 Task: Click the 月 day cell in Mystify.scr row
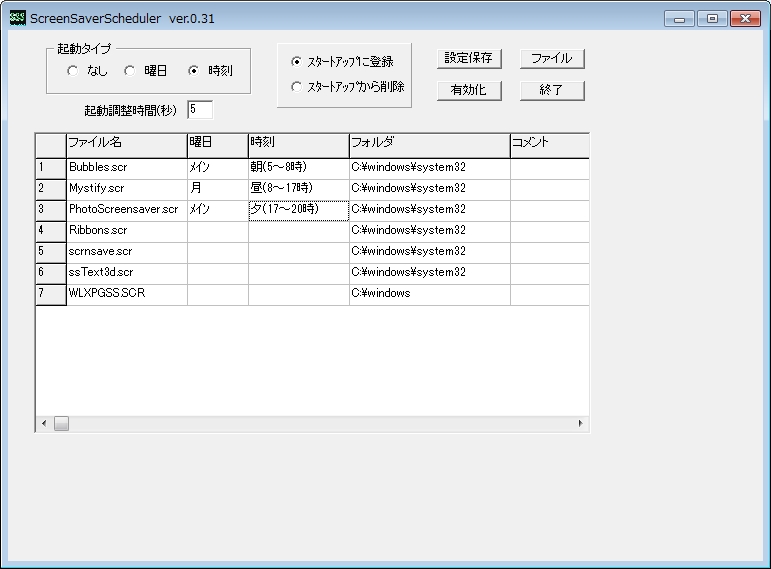pyautogui.click(x=218, y=190)
